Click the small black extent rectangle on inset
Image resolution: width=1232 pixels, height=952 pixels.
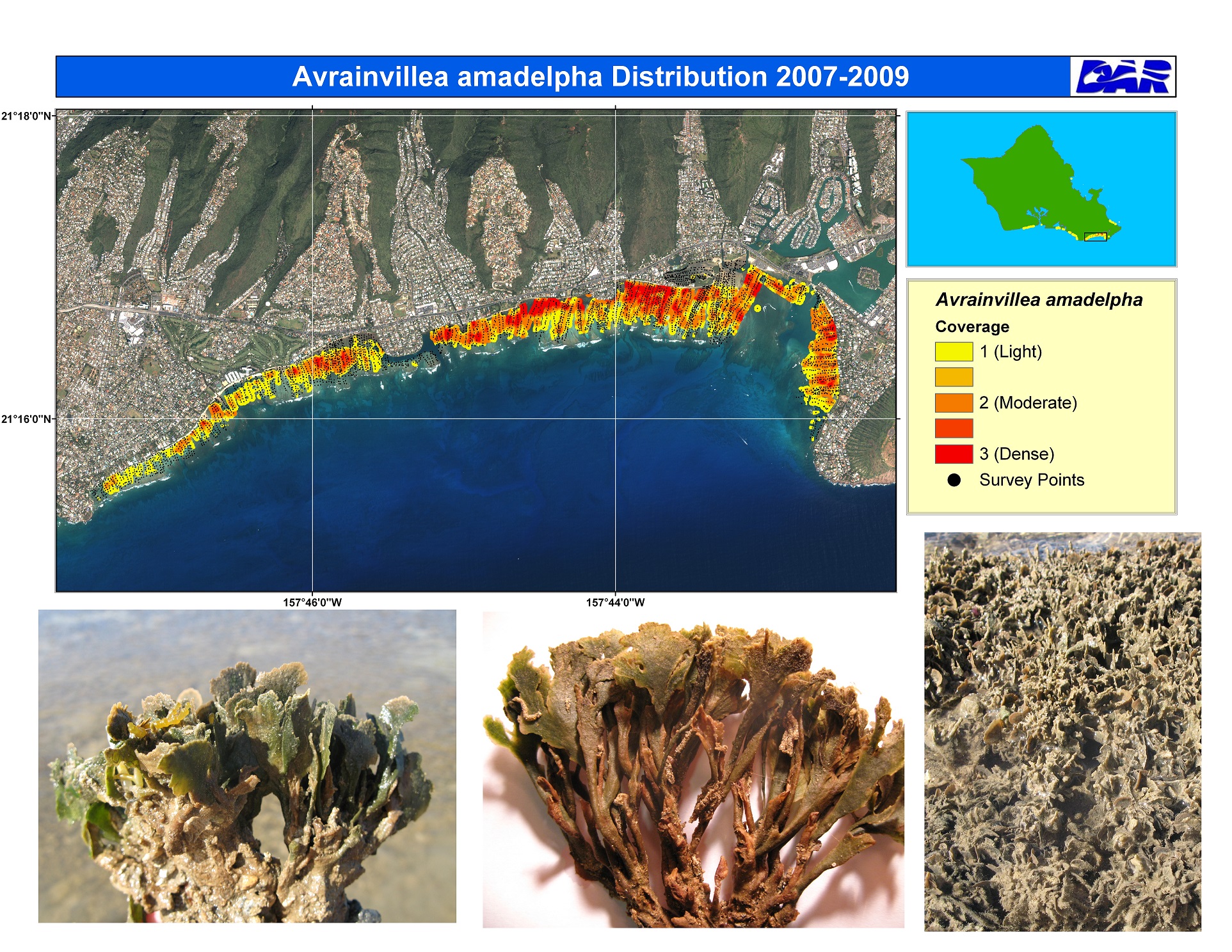point(1095,237)
